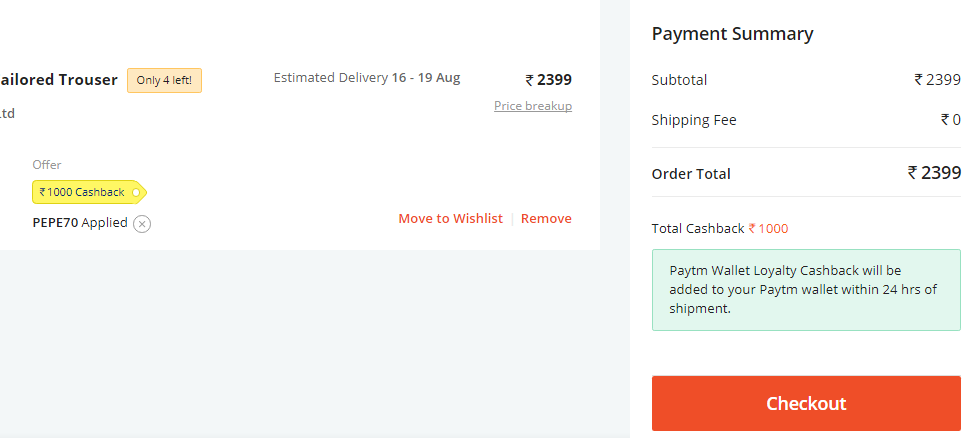
Task: Click the item price ₹2399
Action: [x=548, y=80]
